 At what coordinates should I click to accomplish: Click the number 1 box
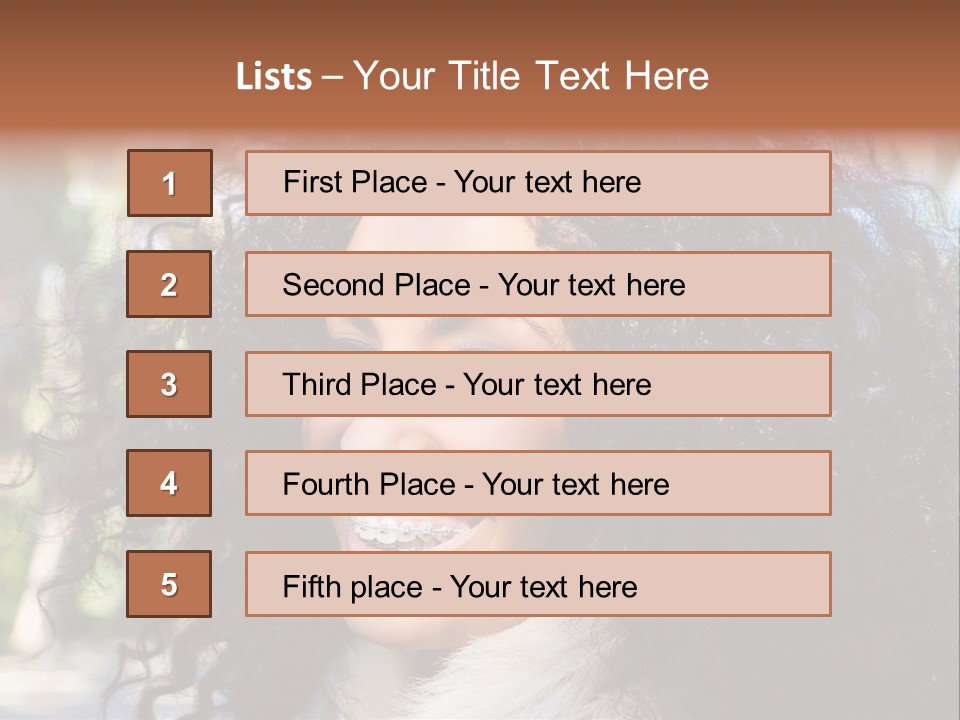170,183
